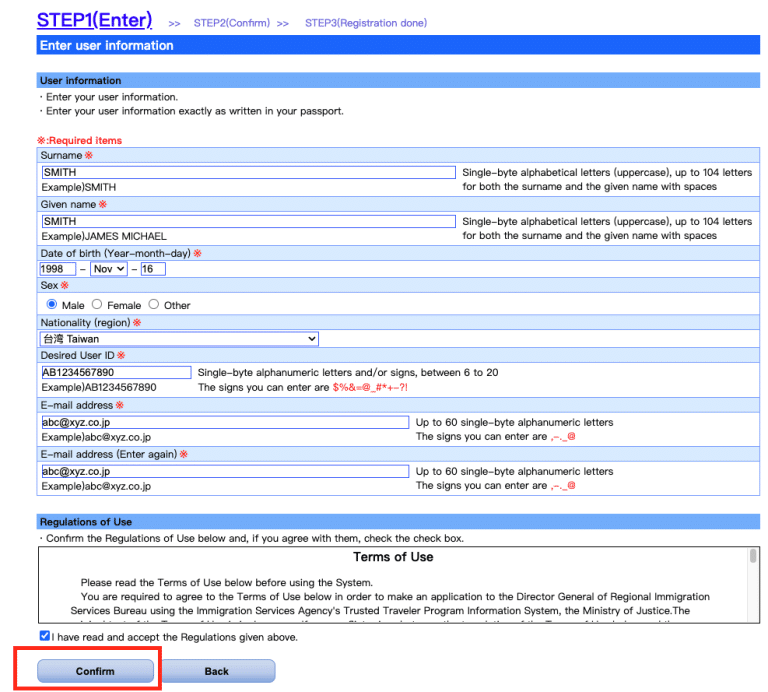Click the first E-mail address field
Screen dimensions: 768x692
[224, 422]
